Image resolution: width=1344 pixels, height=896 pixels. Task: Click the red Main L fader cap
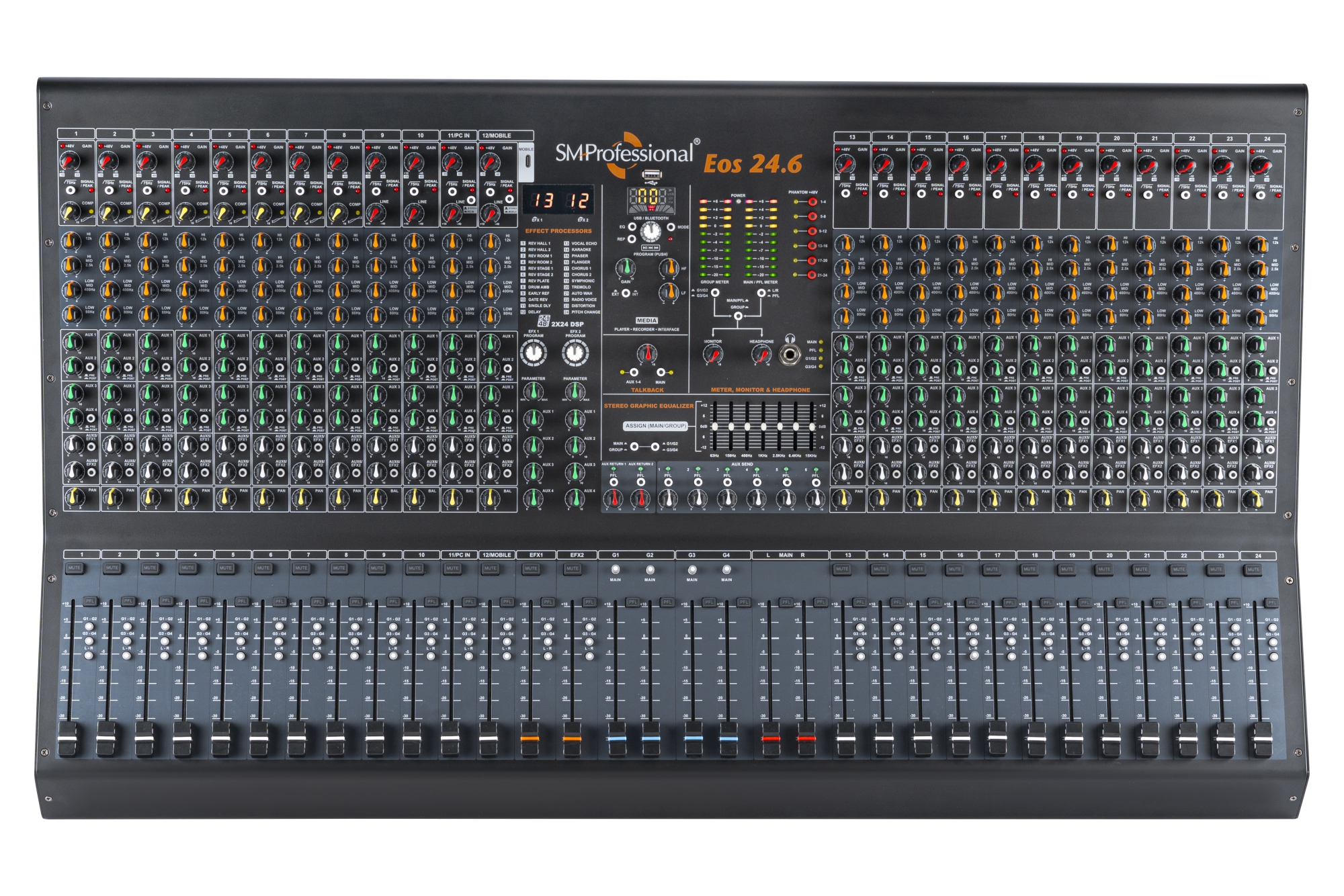point(771,738)
